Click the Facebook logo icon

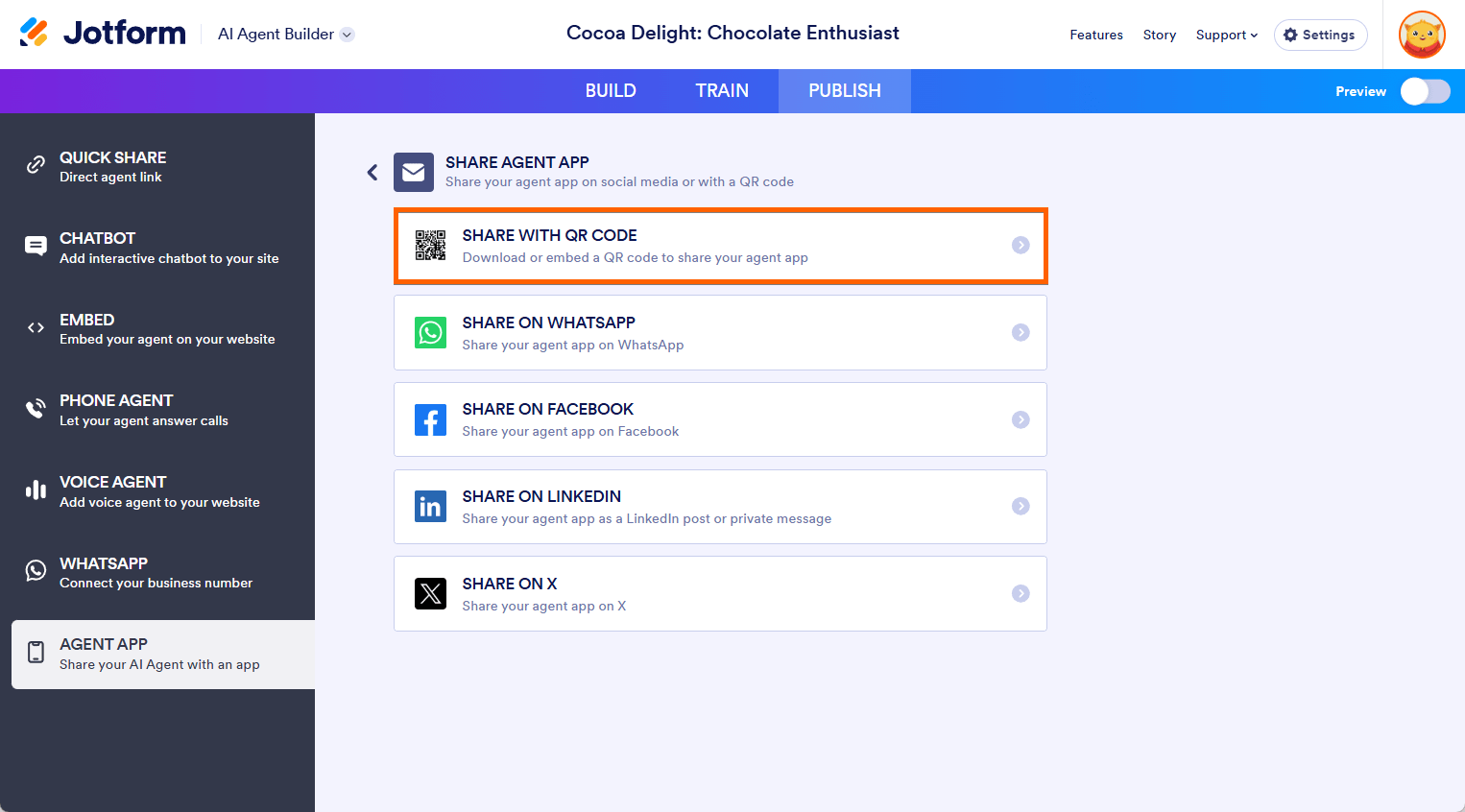click(430, 419)
